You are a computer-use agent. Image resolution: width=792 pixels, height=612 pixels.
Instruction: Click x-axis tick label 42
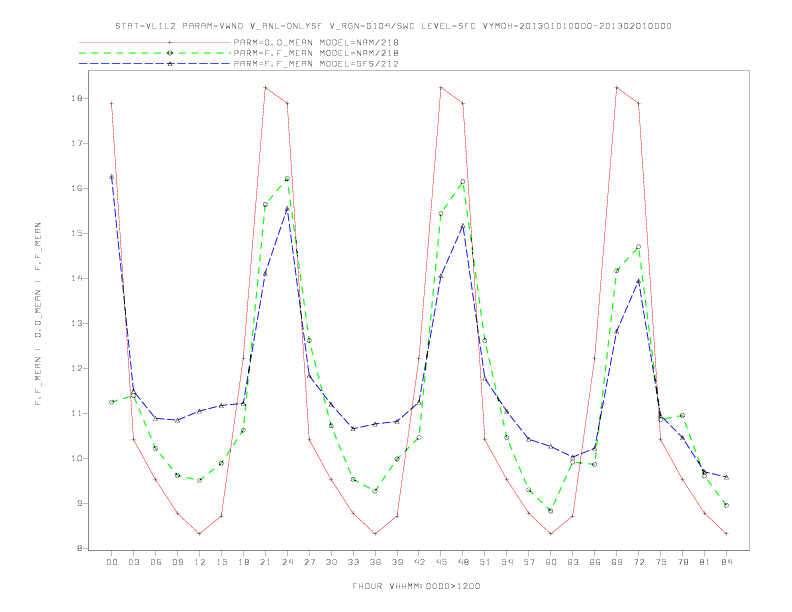point(419,562)
